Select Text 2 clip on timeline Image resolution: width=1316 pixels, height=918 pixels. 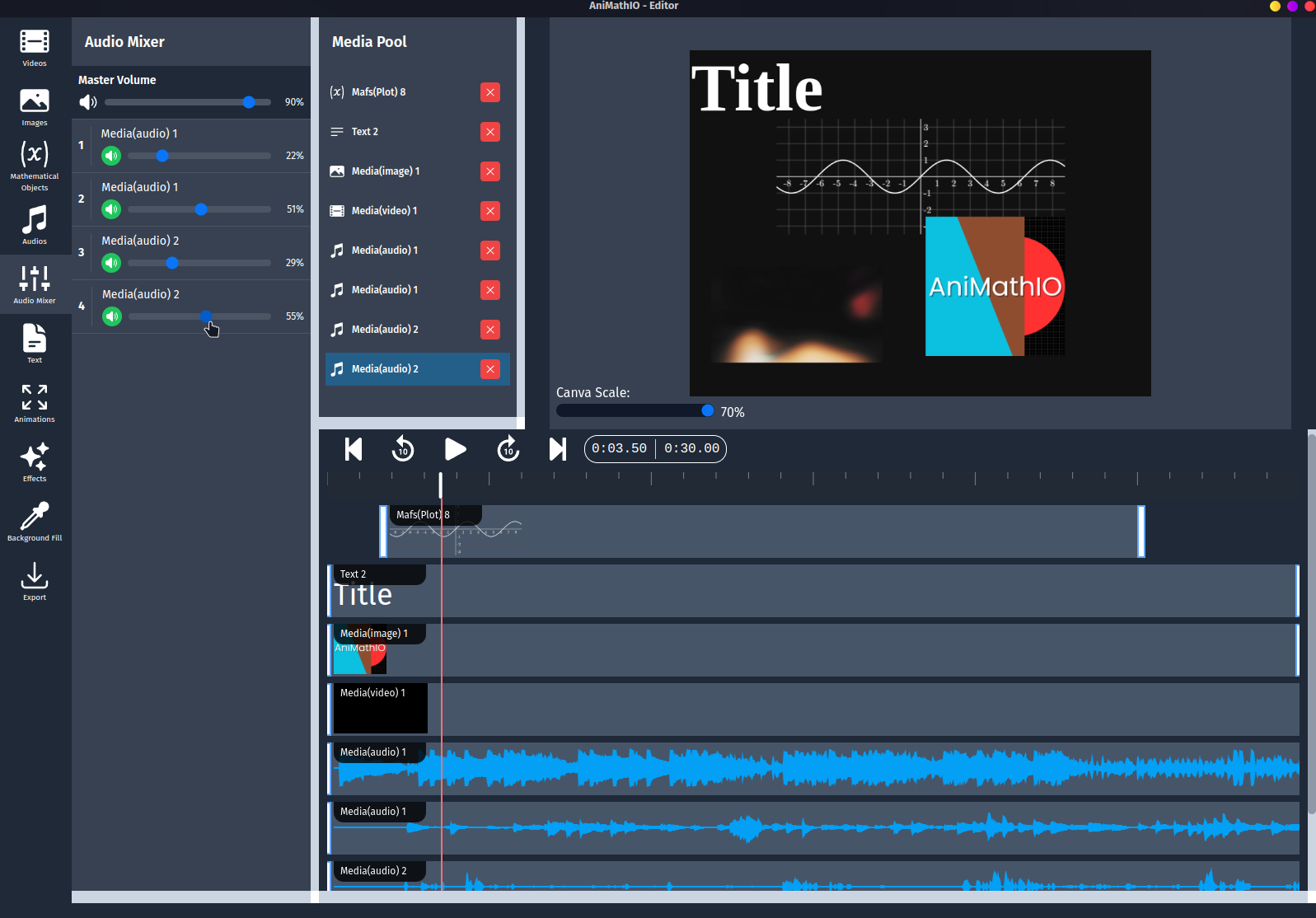pyautogui.click(x=813, y=591)
